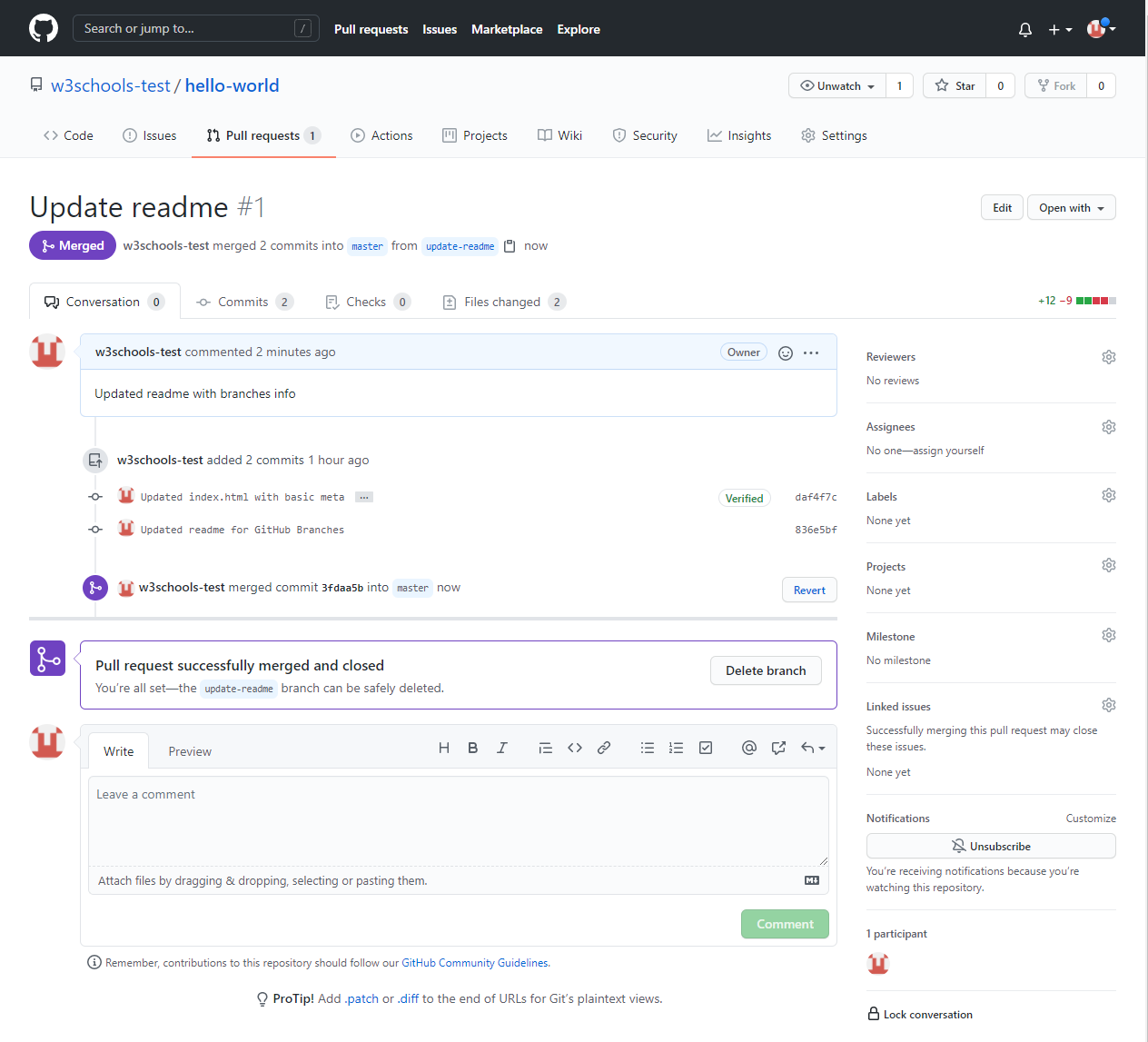Open the kebab menu on the first comment
Viewport: 1148px width, 1042px height.
pos(809,352)
